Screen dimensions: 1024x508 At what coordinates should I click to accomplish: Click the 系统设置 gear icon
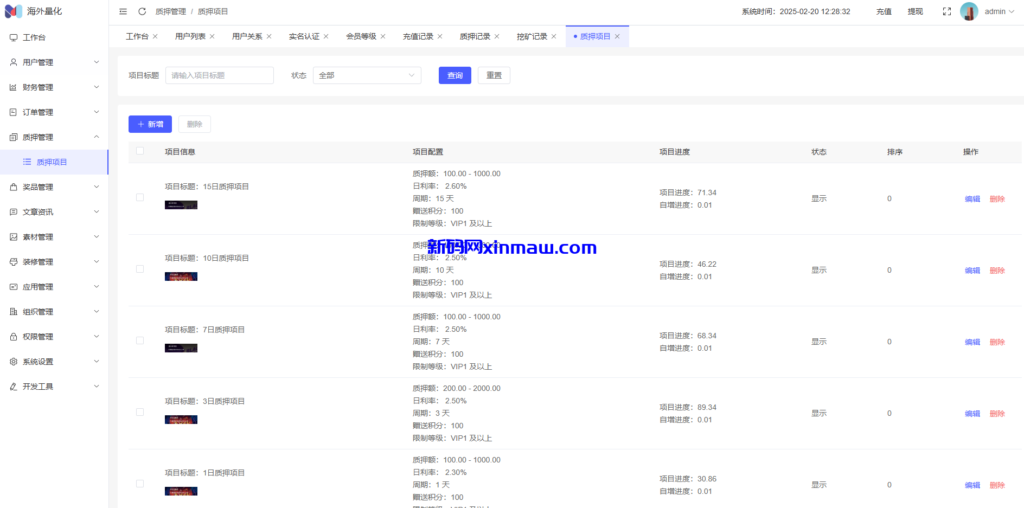click(13, 362)
